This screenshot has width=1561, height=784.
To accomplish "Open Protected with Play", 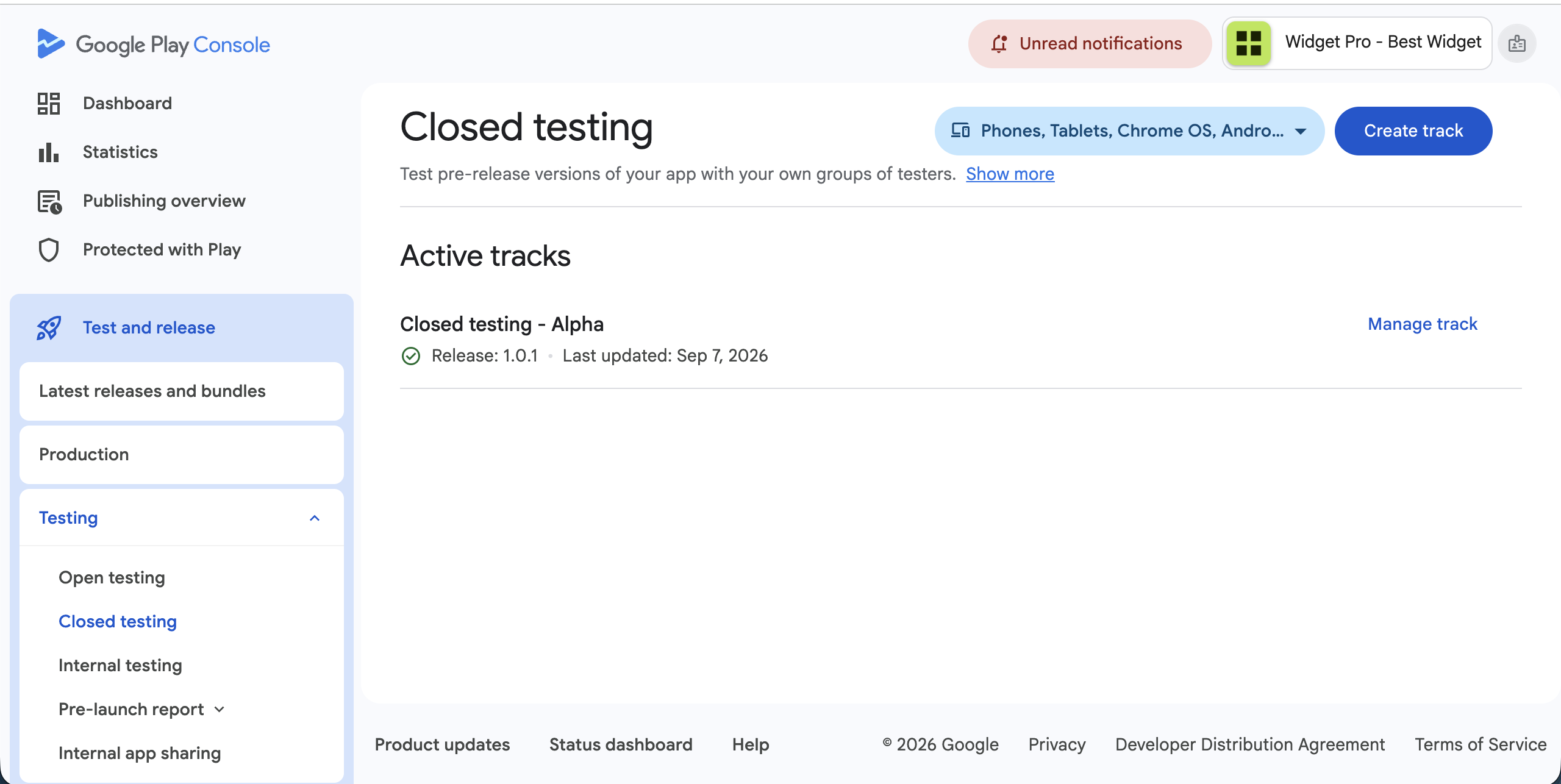I will point(162,250).
